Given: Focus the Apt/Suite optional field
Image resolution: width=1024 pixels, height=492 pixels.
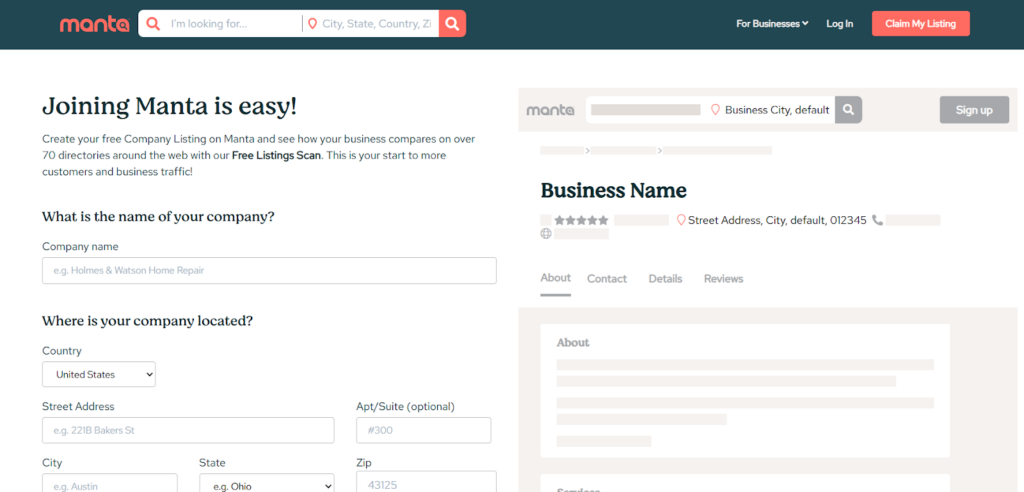Looking at the screenshot, I should (x=424, y=431).
